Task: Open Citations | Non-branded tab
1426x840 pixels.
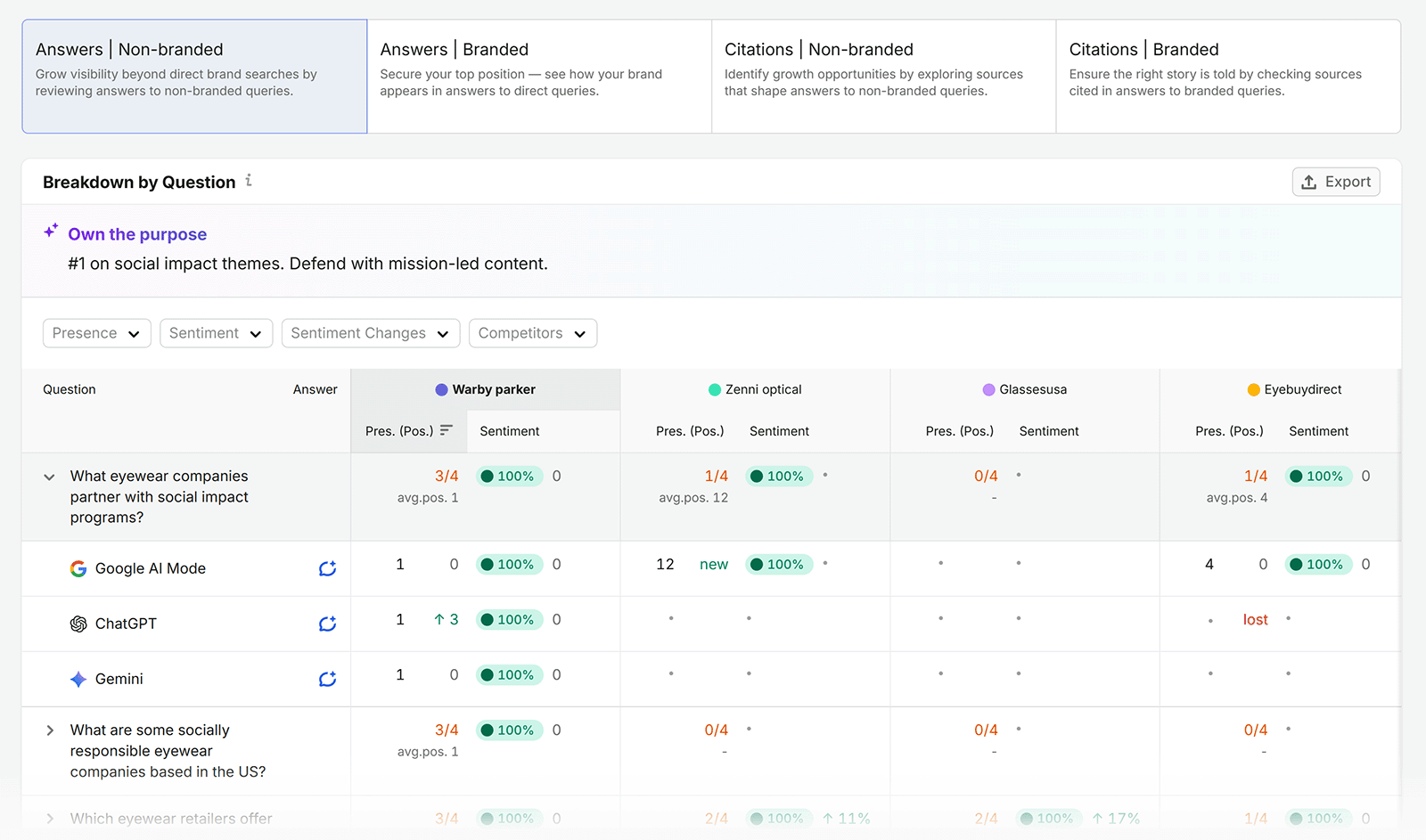Action: (884, 77)
